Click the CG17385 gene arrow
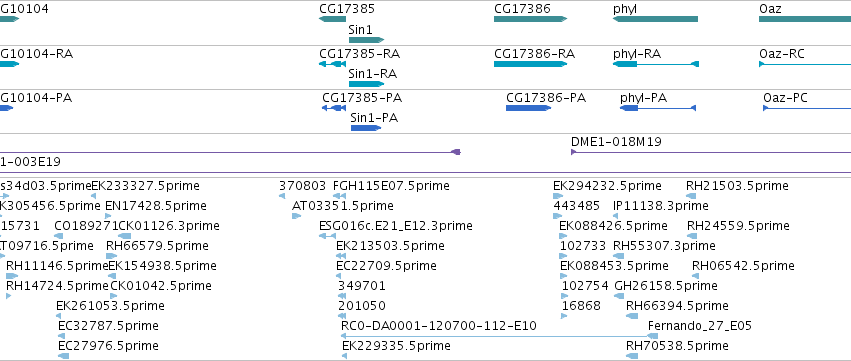The height and width of the screenshot is (361, 851). click(x=332, y=19)
